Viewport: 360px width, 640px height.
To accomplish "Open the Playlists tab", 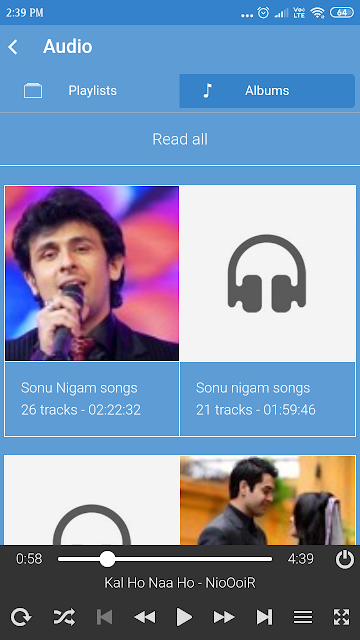I will tap(91, 91).
